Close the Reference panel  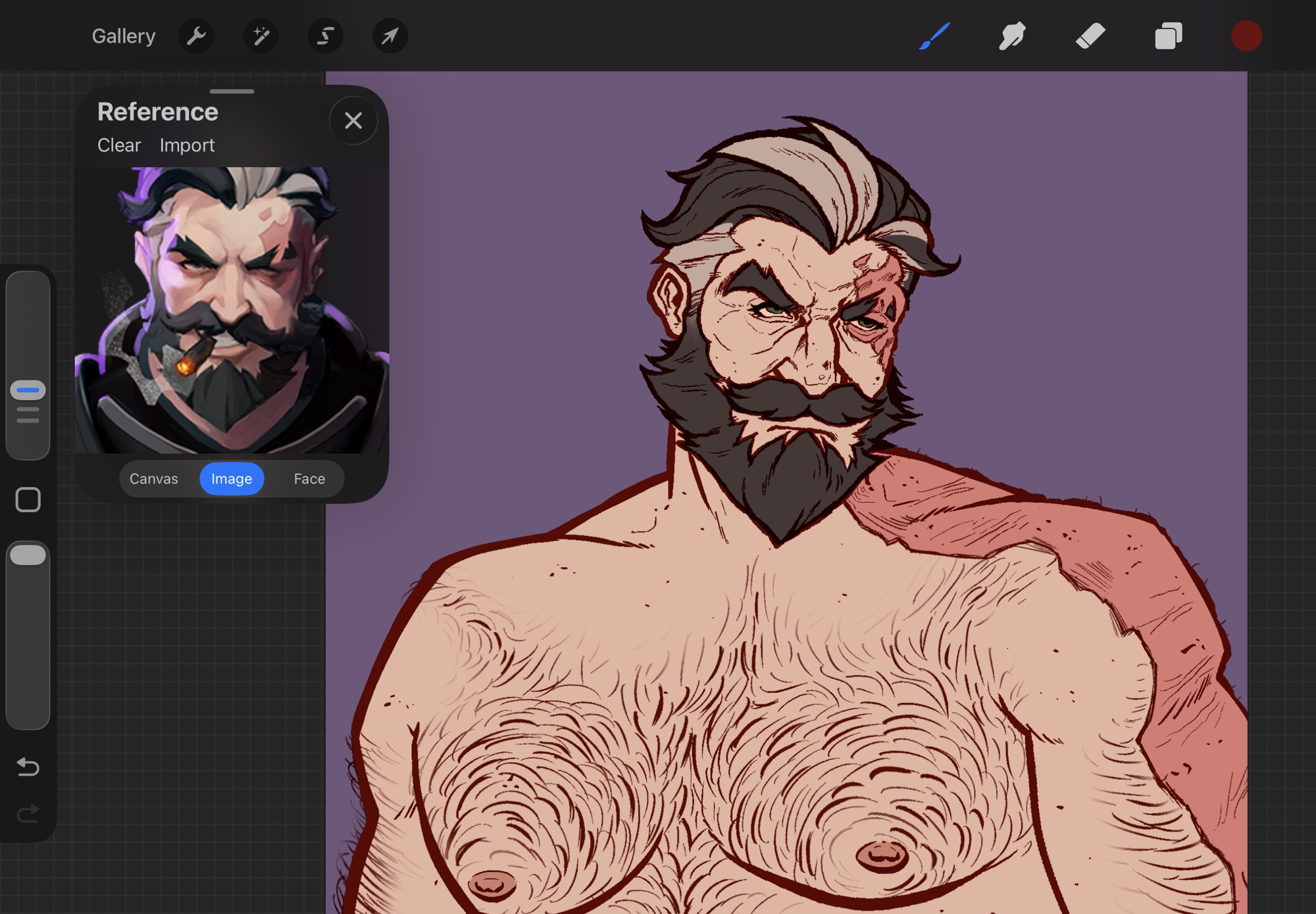tap(353, 120)
